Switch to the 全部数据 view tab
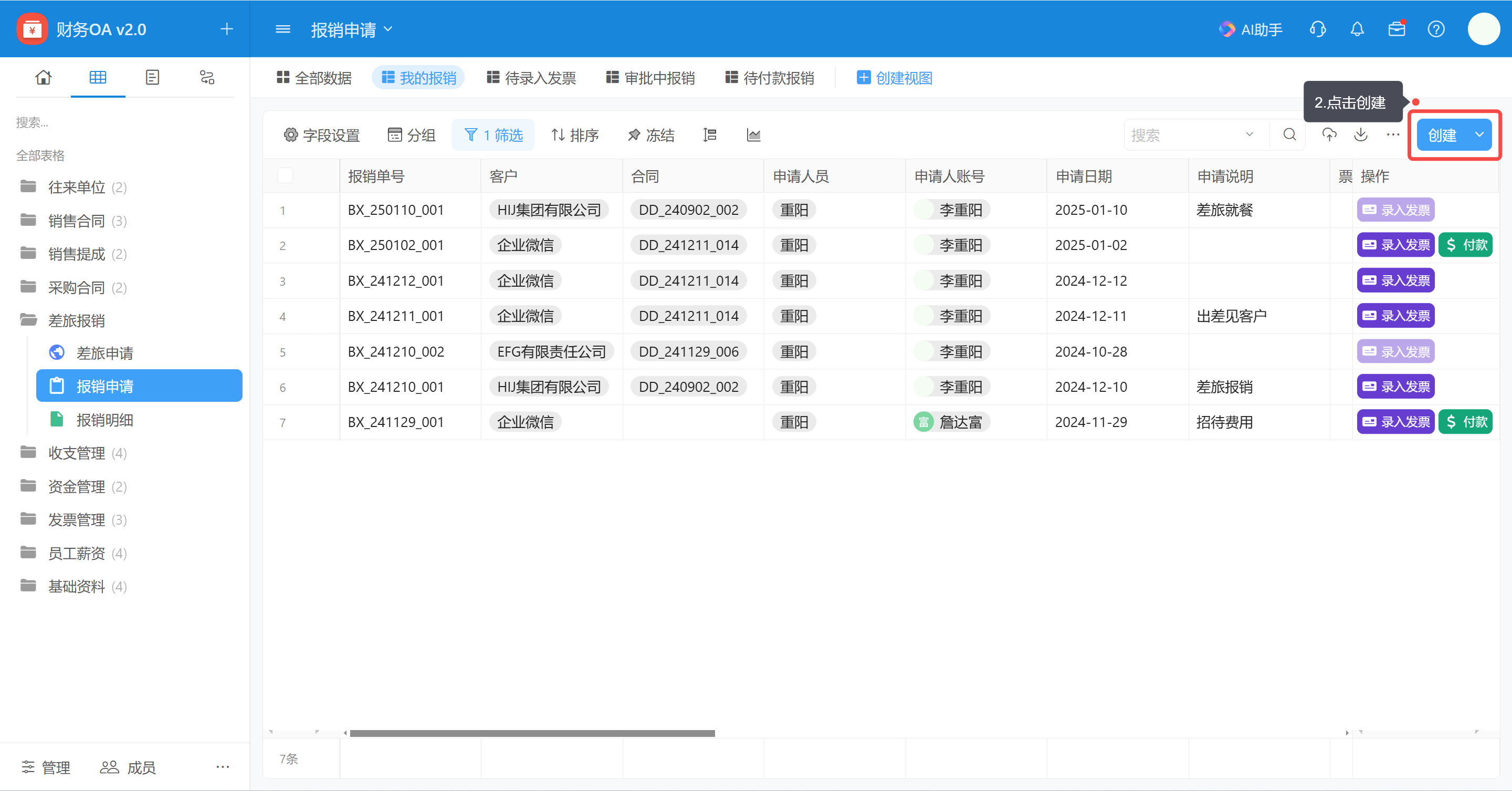 pyautogui.click(x=314, y=78)
